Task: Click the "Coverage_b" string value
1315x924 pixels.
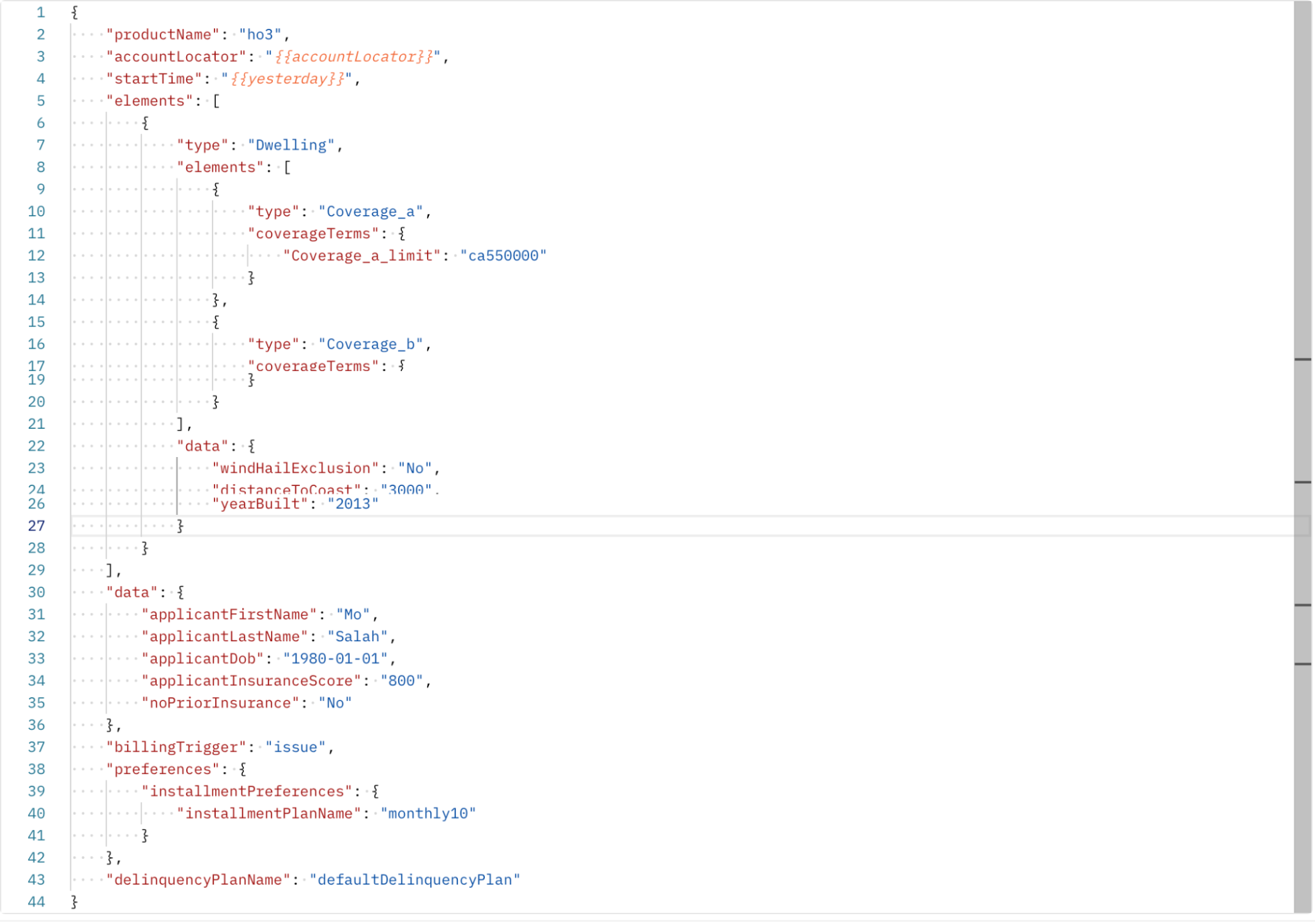Action: (x=370, y=345)
